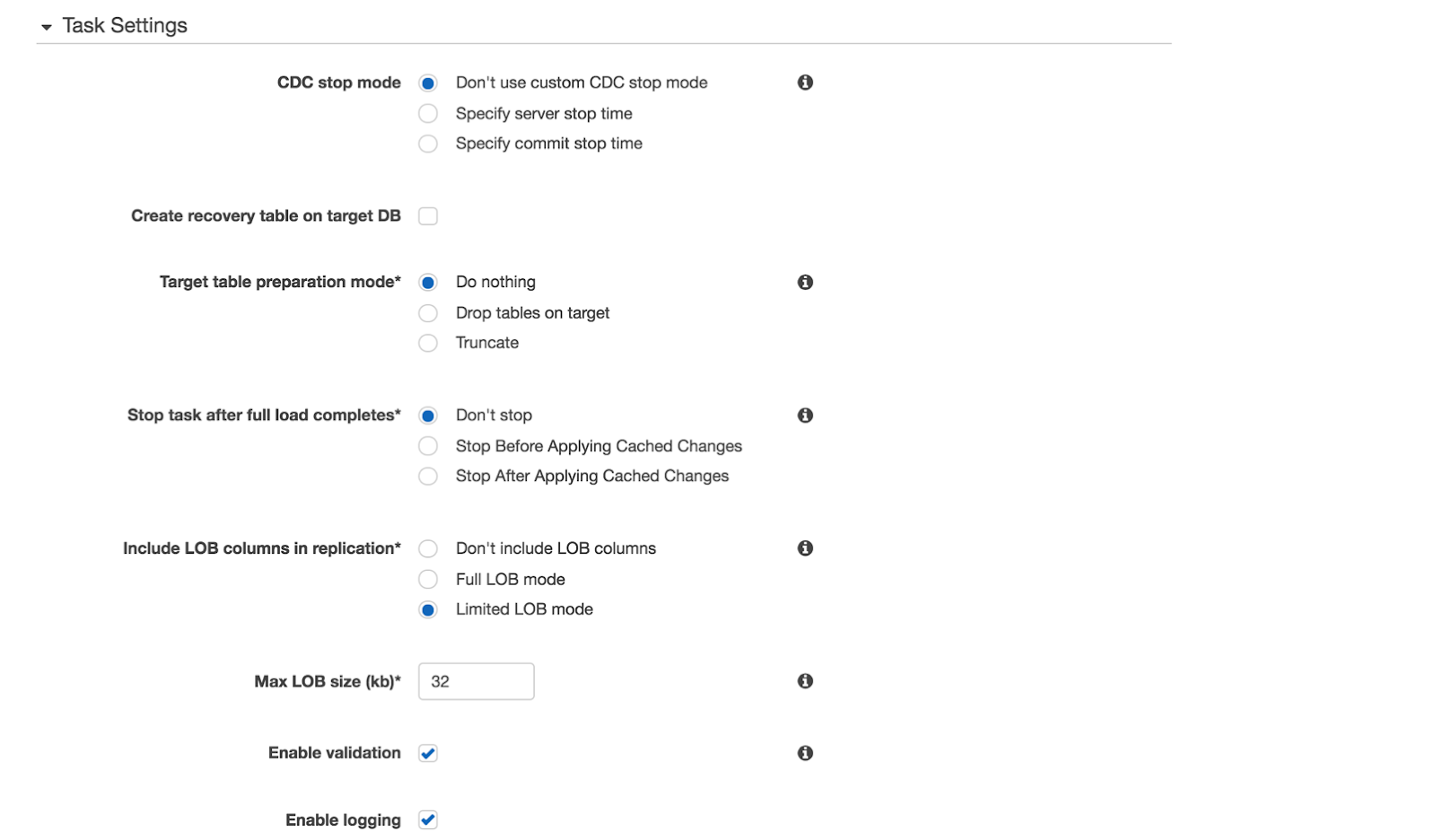Click the Max LOB size input field
Viewport: 1436px width, 840px height.
(476, 681)
